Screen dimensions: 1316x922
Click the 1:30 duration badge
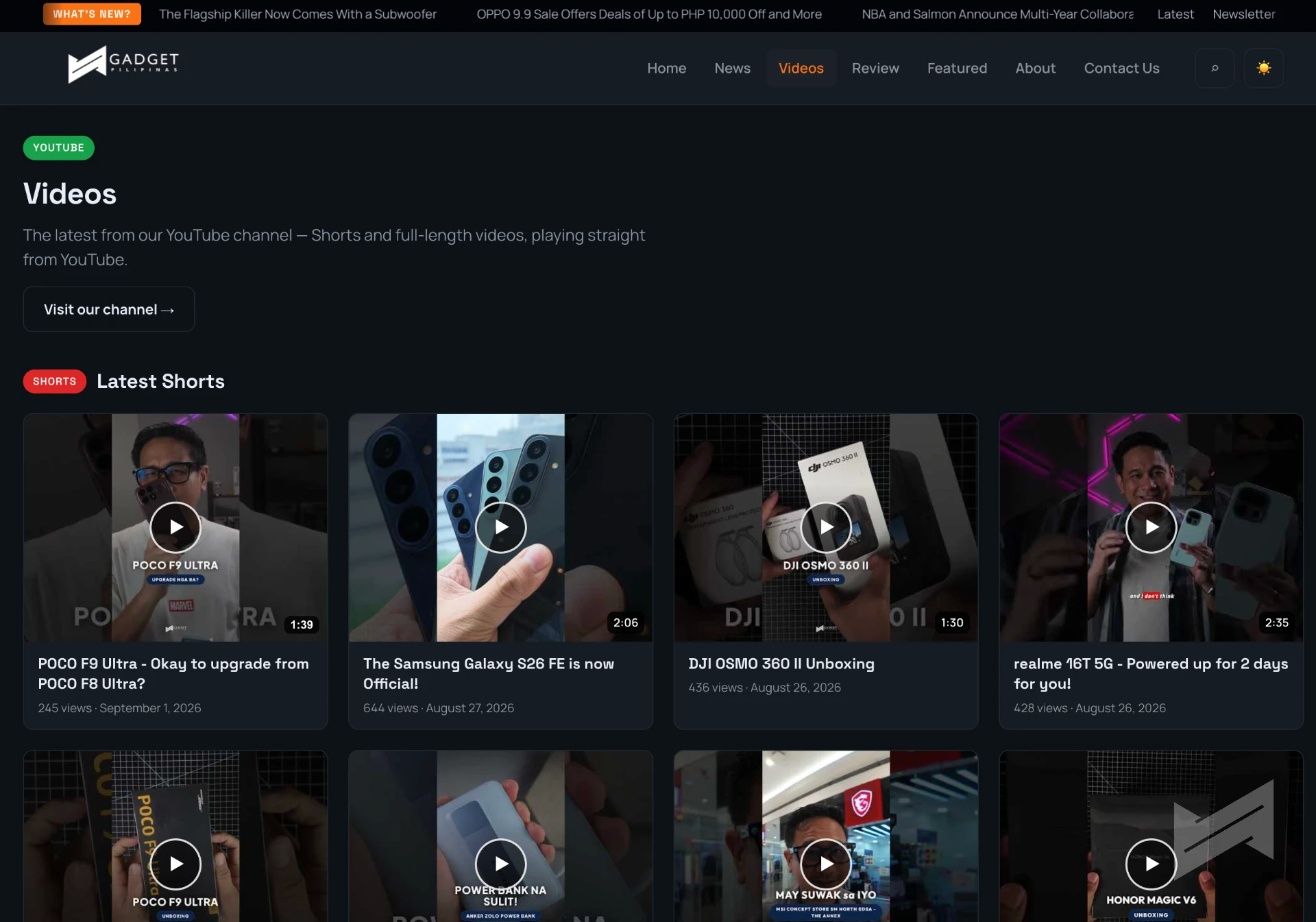coord(952,622)
